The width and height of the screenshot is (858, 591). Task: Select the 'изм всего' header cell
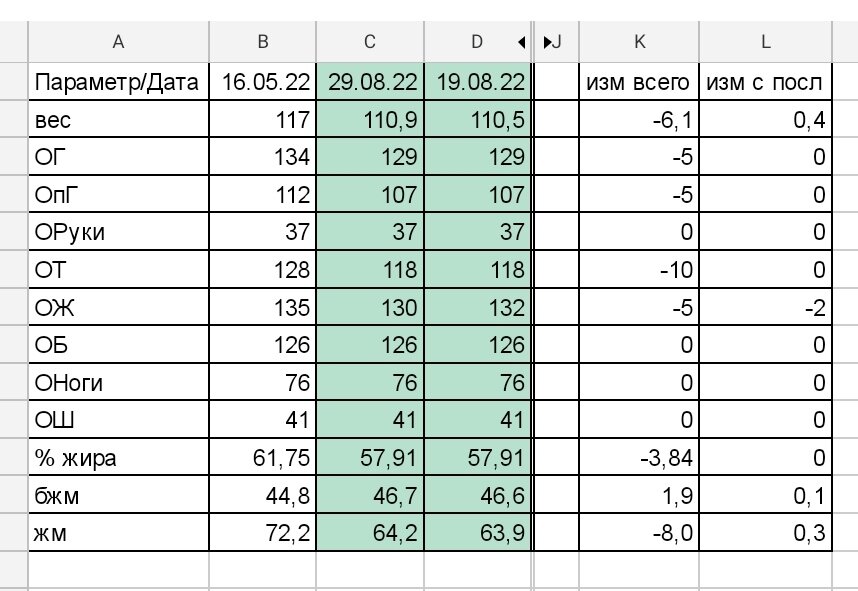[639, 82]
